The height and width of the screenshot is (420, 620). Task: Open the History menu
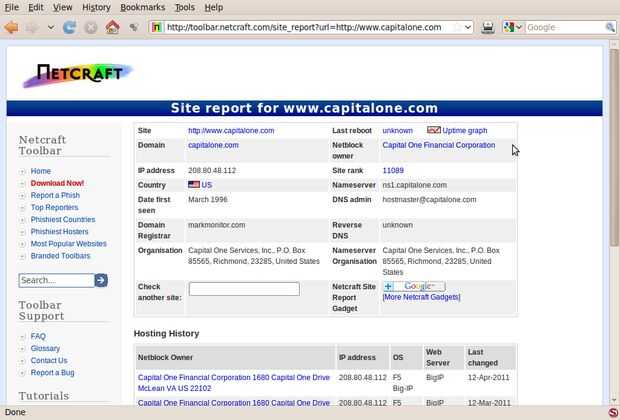click(96, 7)
